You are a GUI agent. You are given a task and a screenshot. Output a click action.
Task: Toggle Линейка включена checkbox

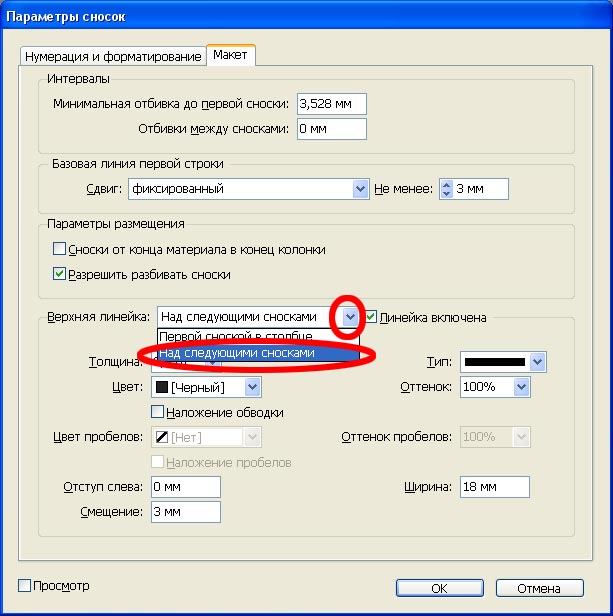pyautogui.click(x=372, y=317)
